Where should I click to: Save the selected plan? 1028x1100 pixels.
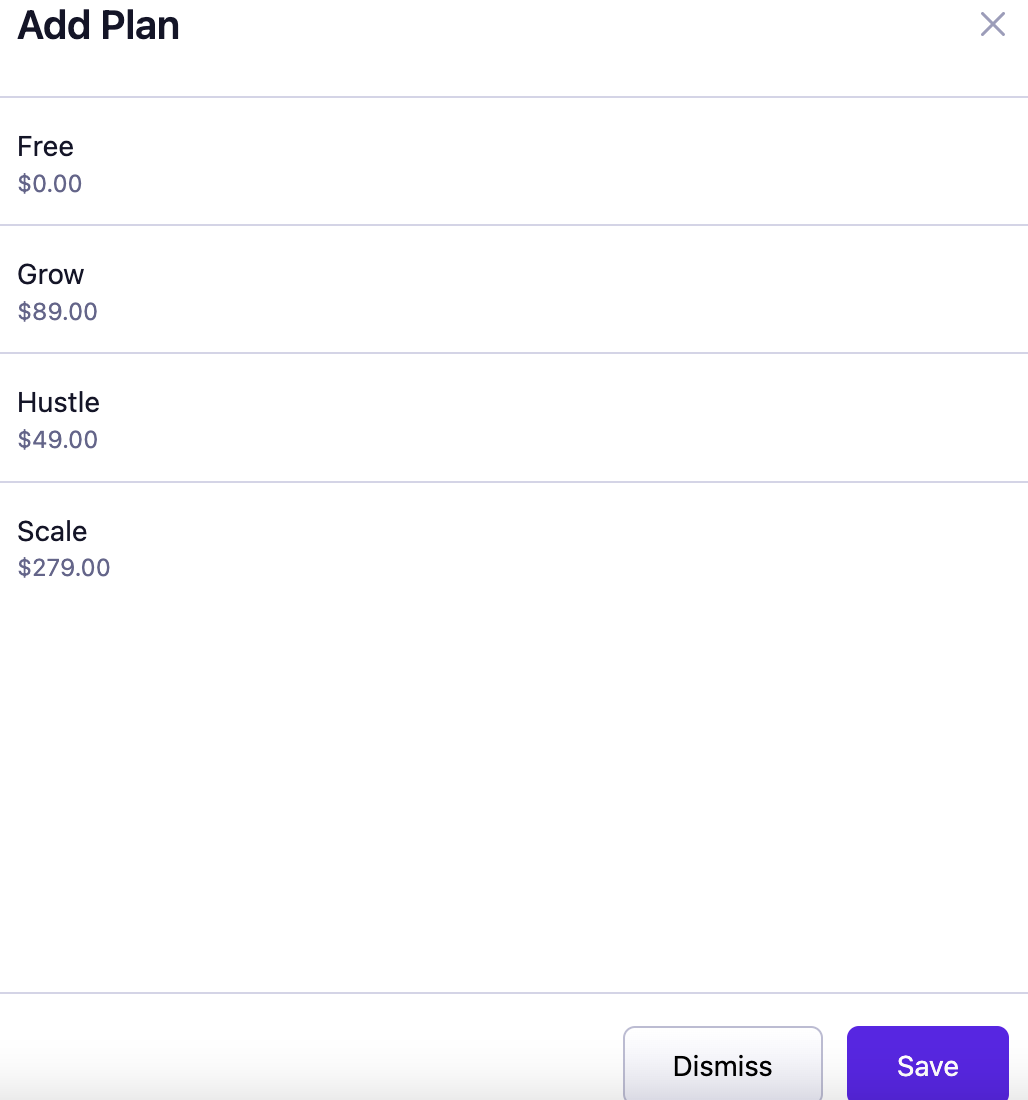tap(927, 1065)
